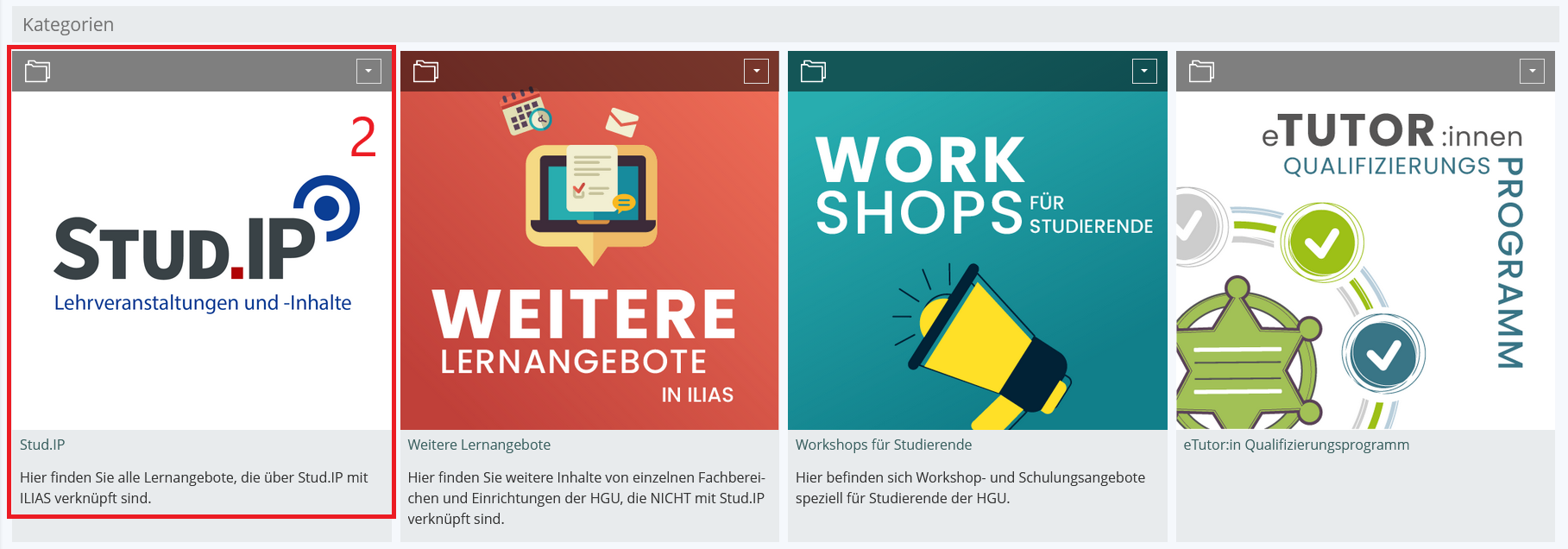Click the eTutor:innen Qualifizierungsprogramm image
This screenshot has width=1568, height=549.
(1365, 261)
